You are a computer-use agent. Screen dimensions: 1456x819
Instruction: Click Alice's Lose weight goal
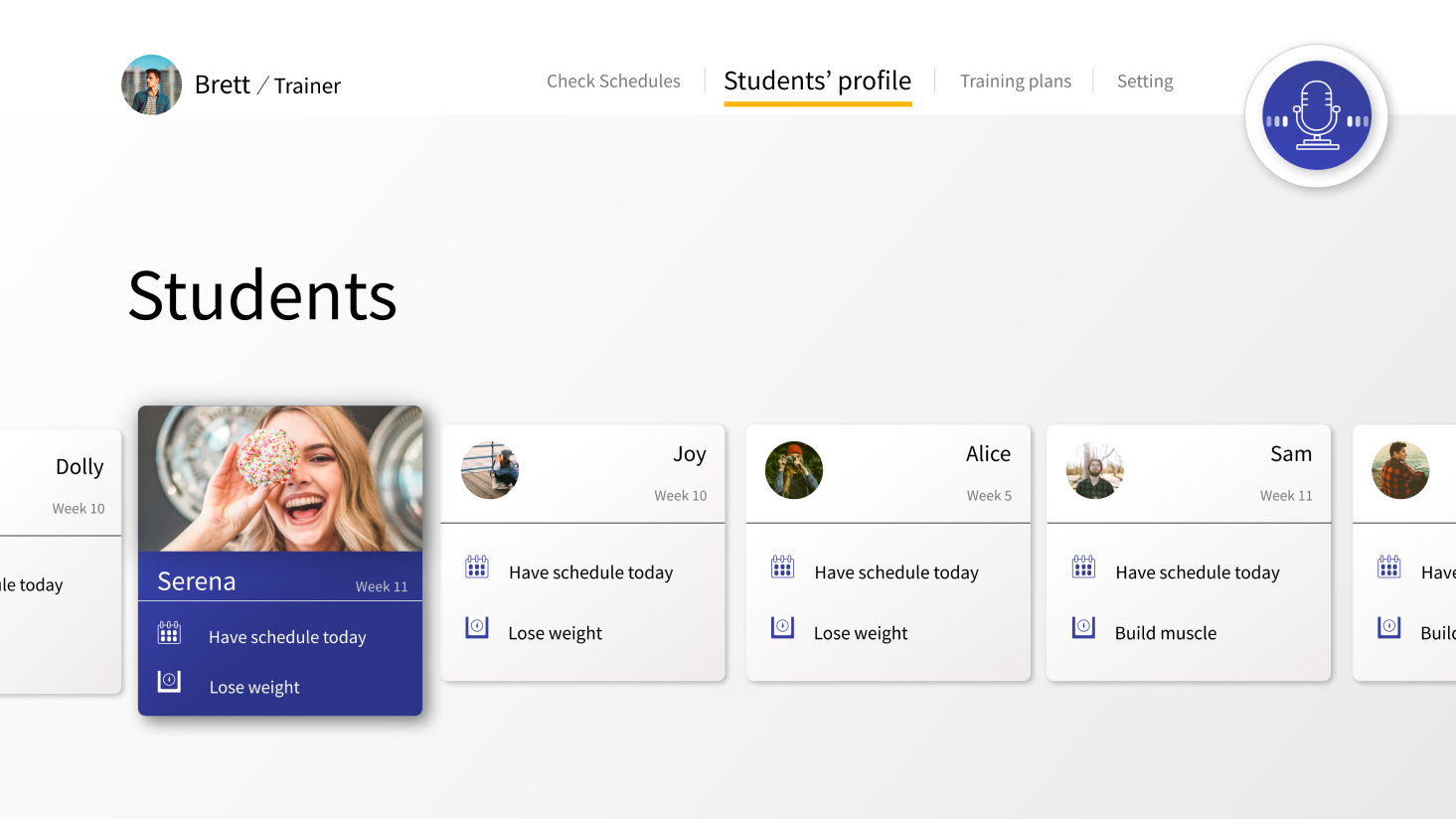pyautogui.click(x=861, y=633)
